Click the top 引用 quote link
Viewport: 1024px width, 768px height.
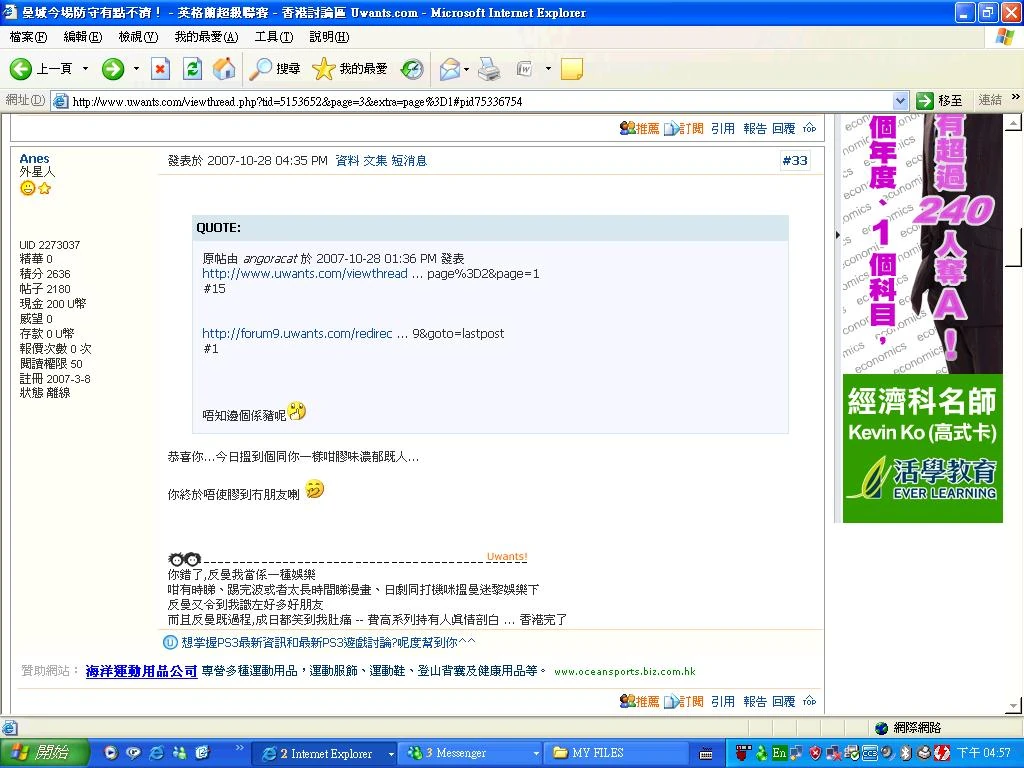723,129
